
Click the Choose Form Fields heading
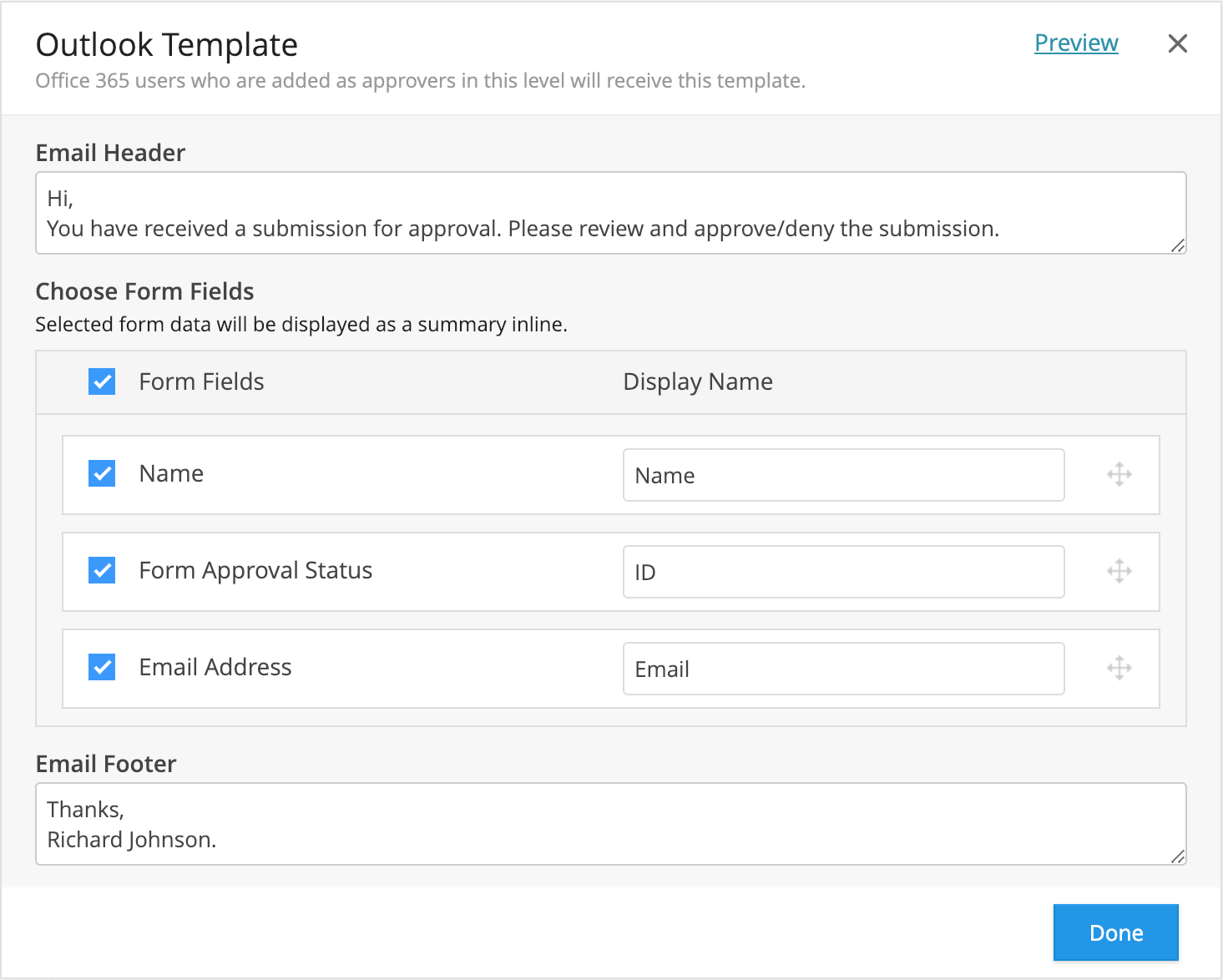point(144,291)
